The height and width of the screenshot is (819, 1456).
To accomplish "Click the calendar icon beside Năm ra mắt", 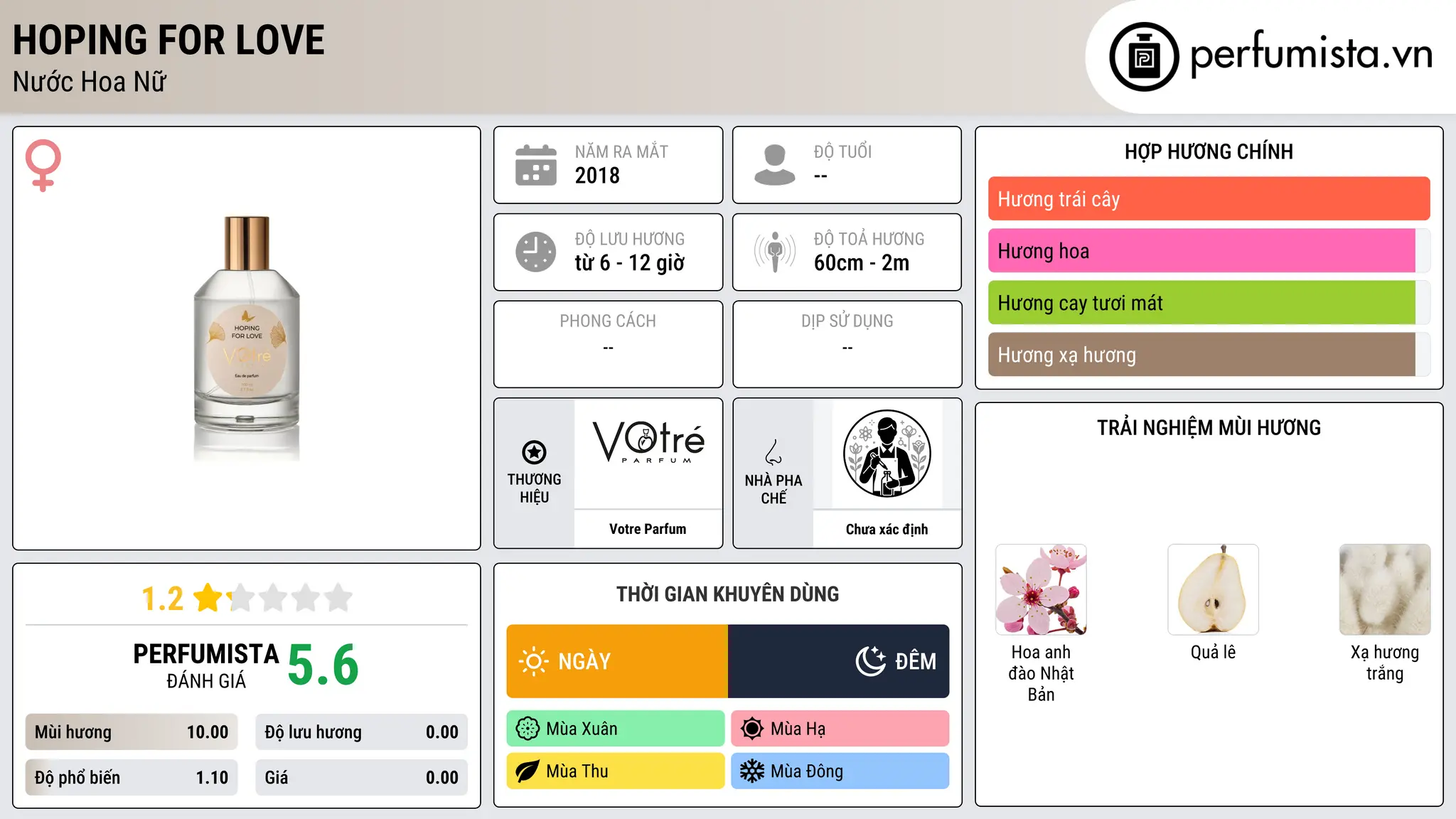I will coord(536,165).
